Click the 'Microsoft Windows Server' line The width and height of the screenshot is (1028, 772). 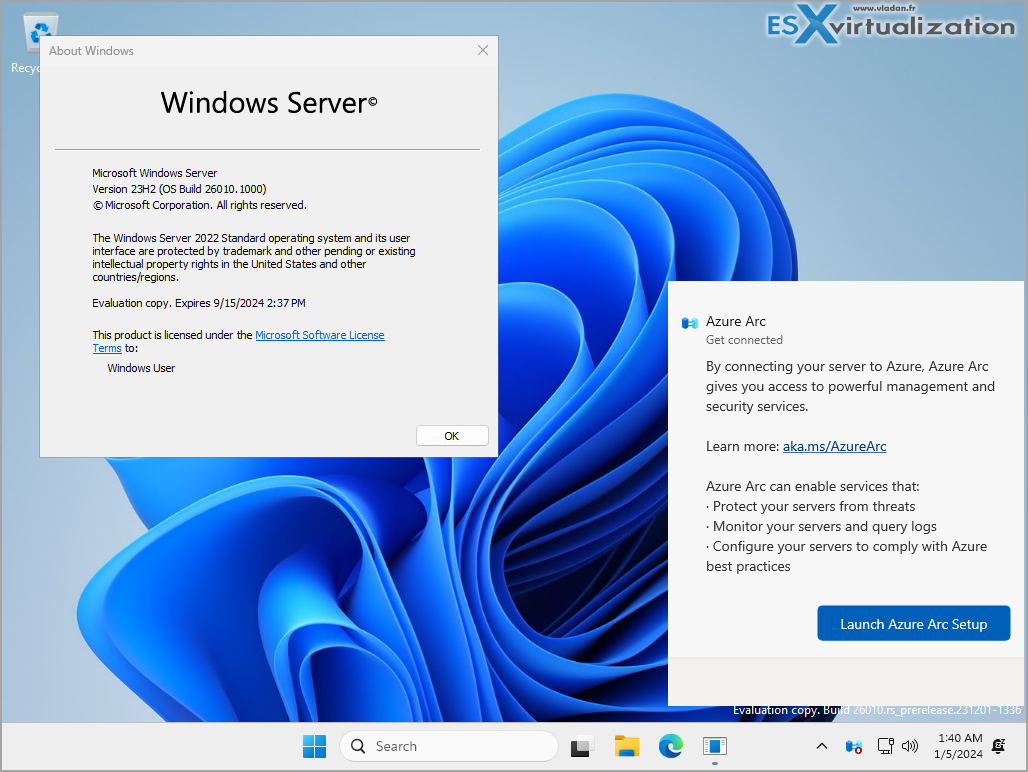coord(155,173)
